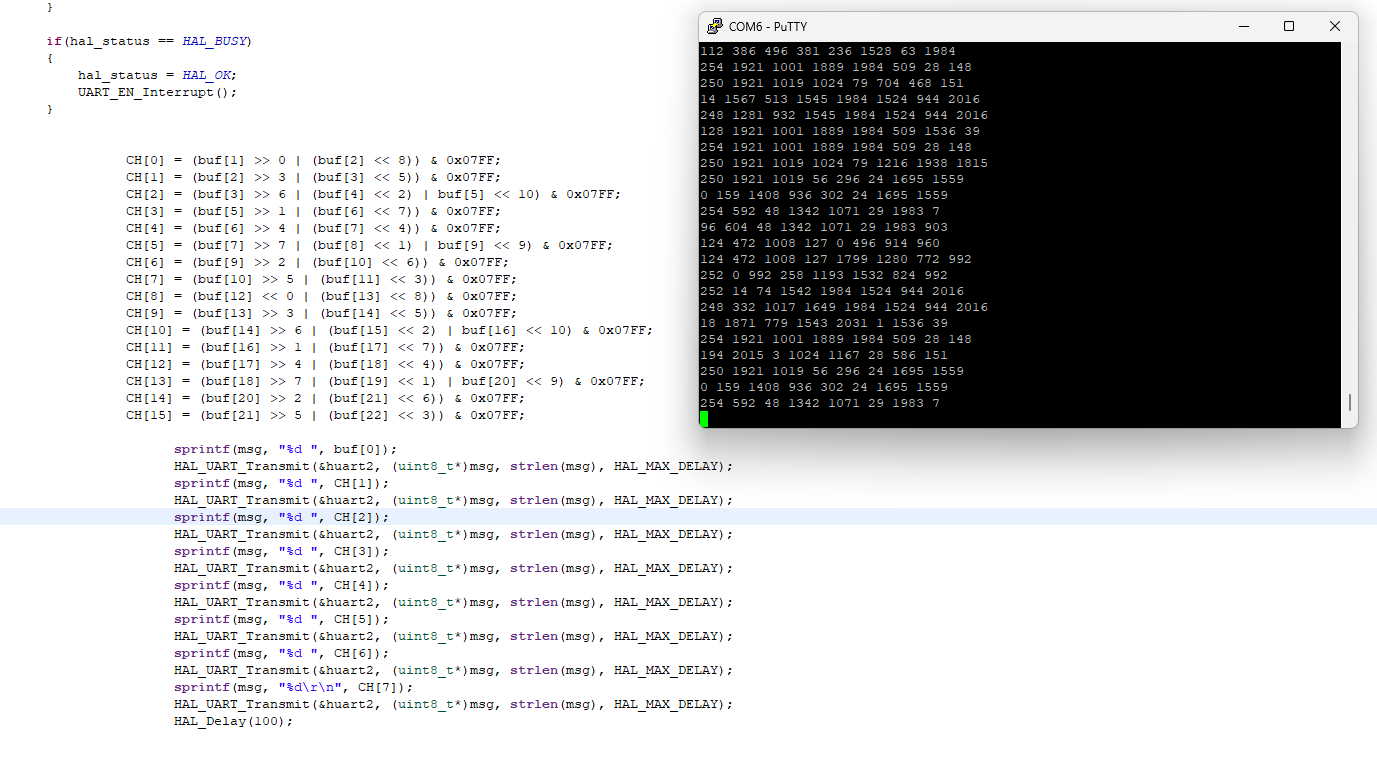The image size is (1377, 760).
Task: Open the PuTTY system menu icon
Action: [x=714, y=26]
